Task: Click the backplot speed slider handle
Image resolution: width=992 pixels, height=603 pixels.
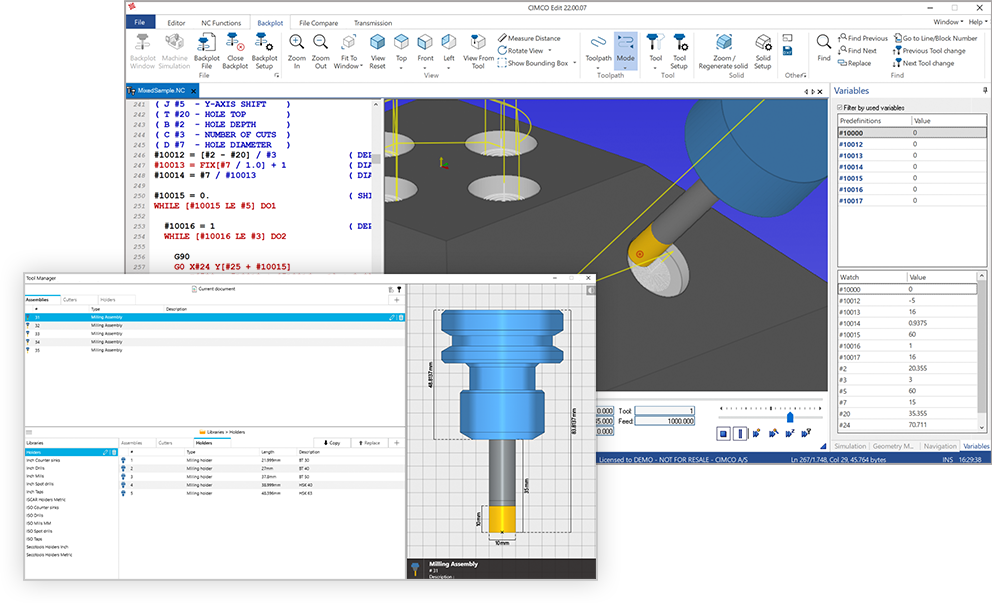Action: click(790, 417)
